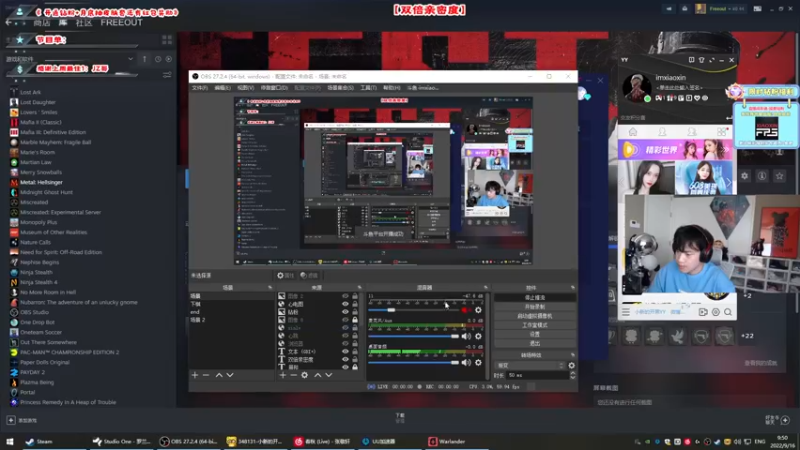Toggle visibility of the 钻粉 source

coord(345,312)
